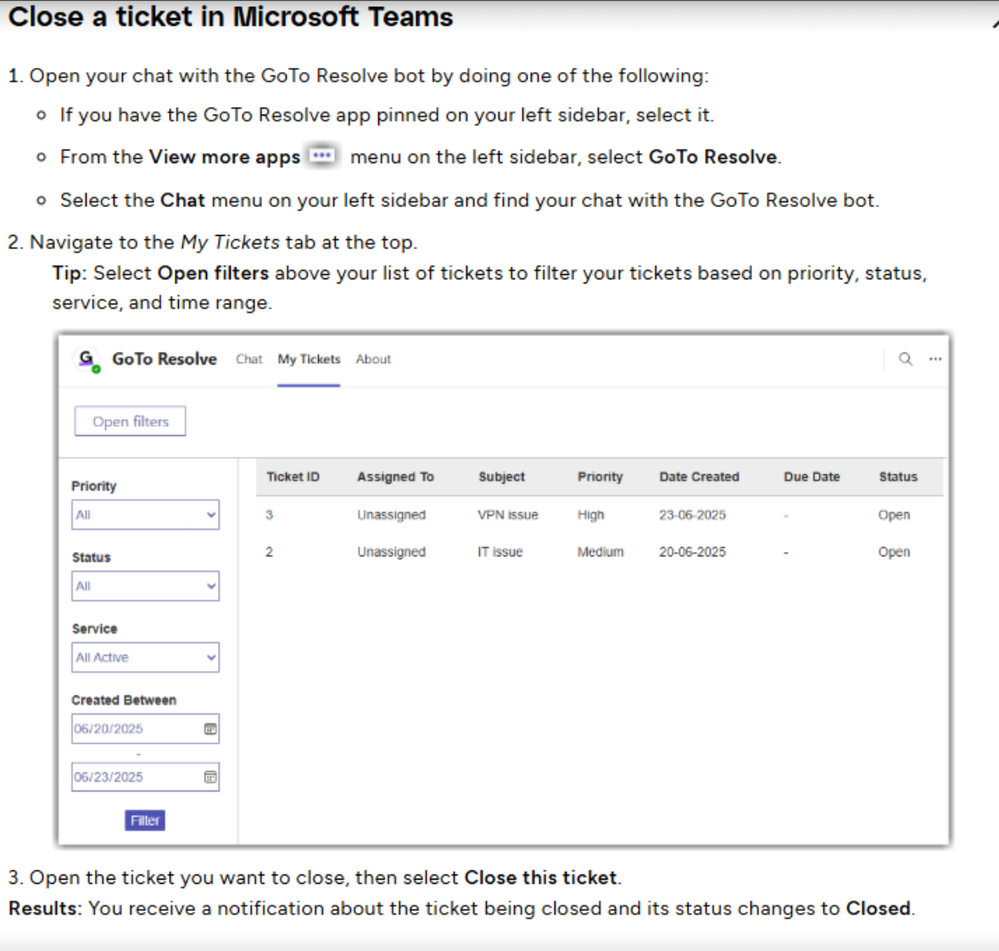999x951 pixels.
Task: Select the My Tickets tab
Action: [309, 359]
